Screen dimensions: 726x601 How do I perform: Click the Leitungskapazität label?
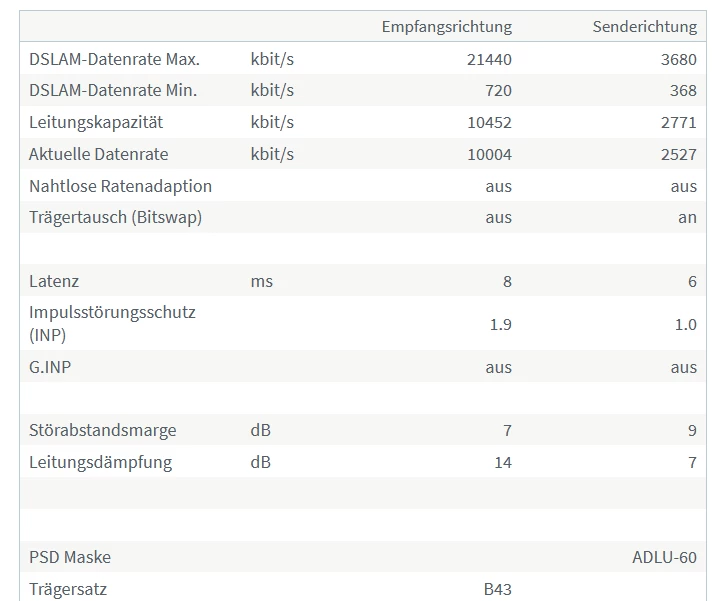(96, 122)
